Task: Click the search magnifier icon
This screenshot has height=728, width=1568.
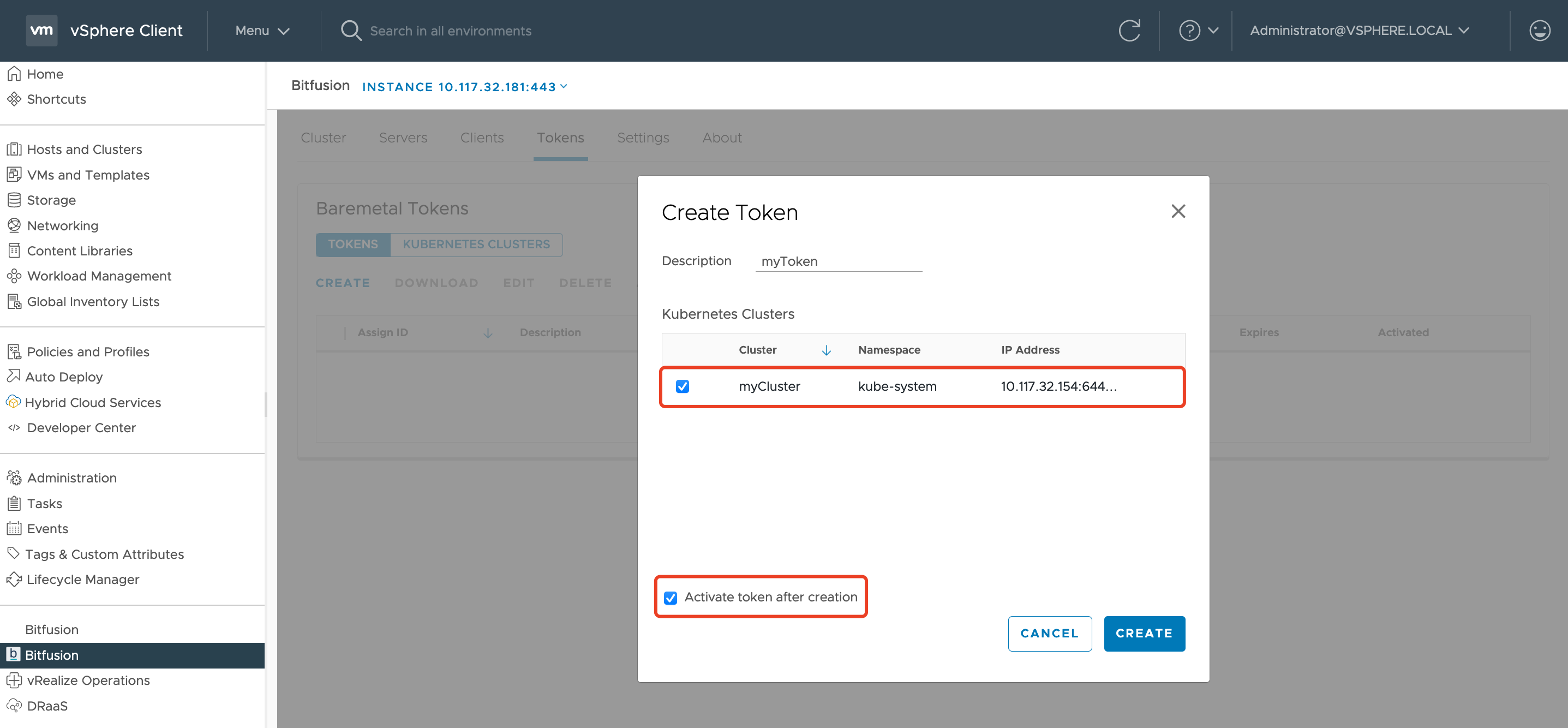Action: 351,31
